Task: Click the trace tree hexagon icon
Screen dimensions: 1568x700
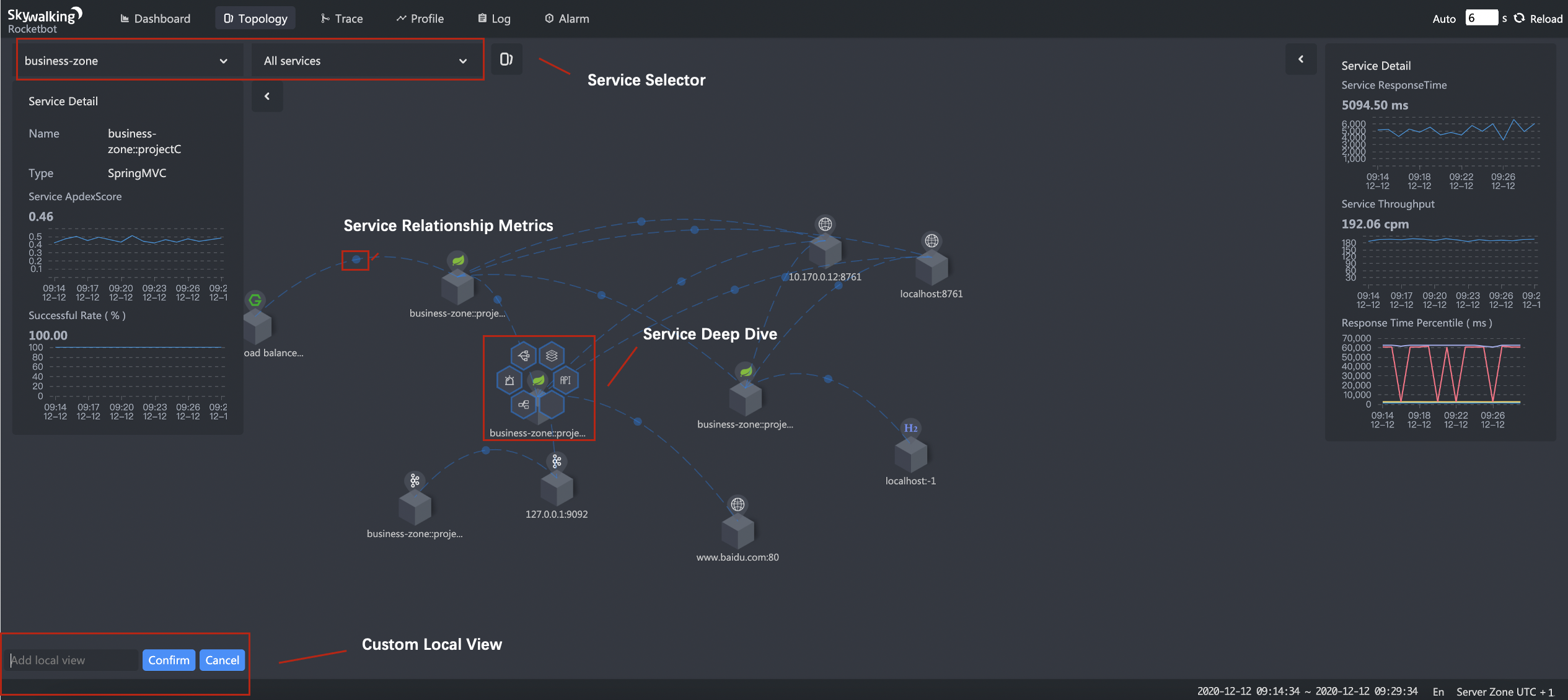Action: pos(524,356)
